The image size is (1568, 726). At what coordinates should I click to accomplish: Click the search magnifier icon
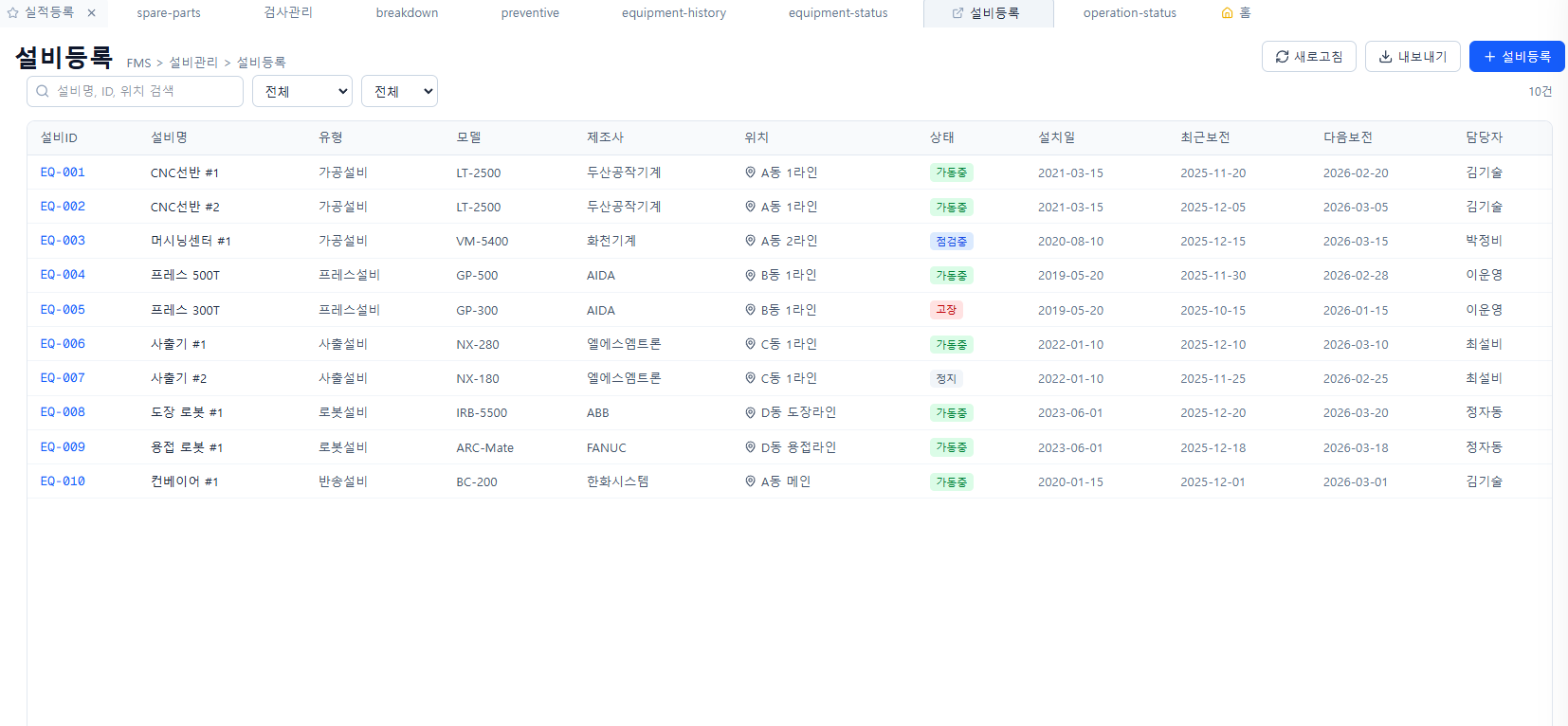(43, 92)
